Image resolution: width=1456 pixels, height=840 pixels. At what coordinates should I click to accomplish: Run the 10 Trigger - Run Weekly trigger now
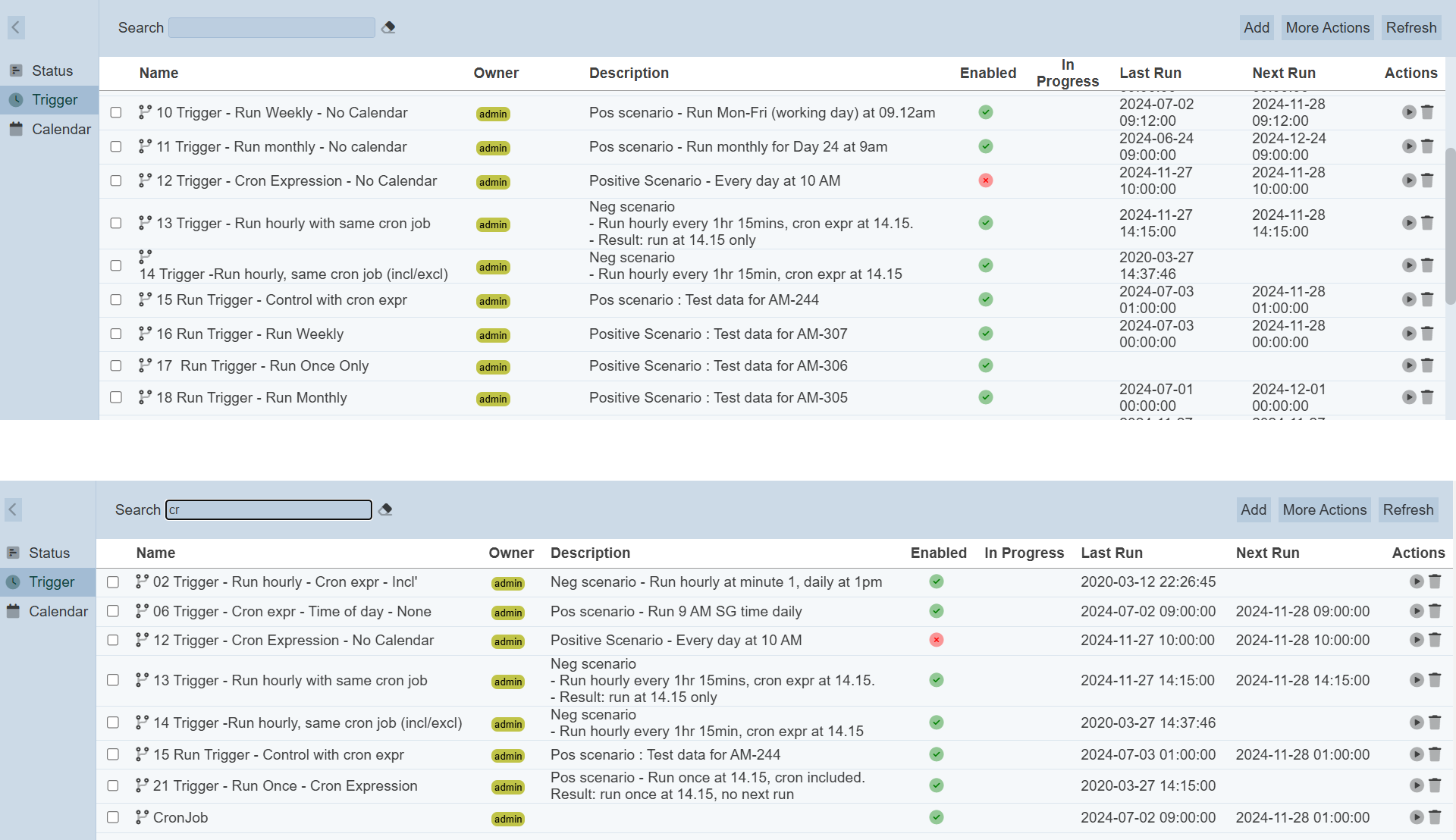[1408, 112]
